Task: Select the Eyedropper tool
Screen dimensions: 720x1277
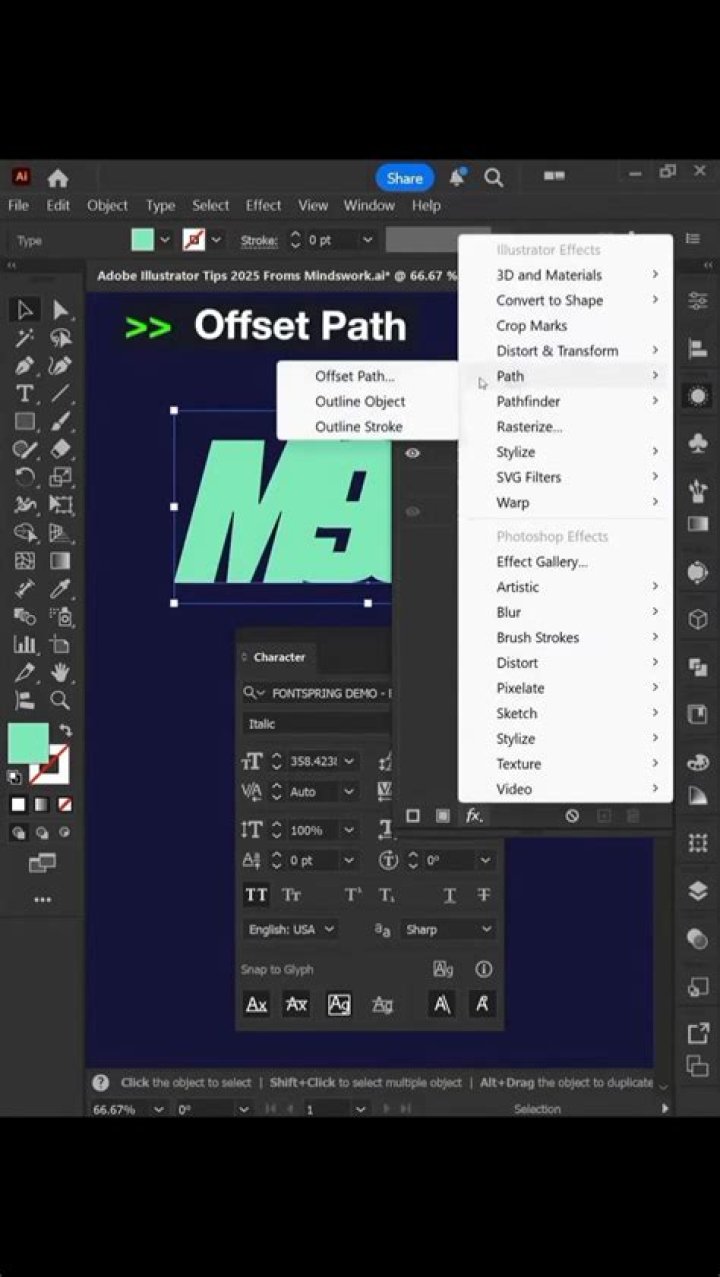Action: point(61,589)
